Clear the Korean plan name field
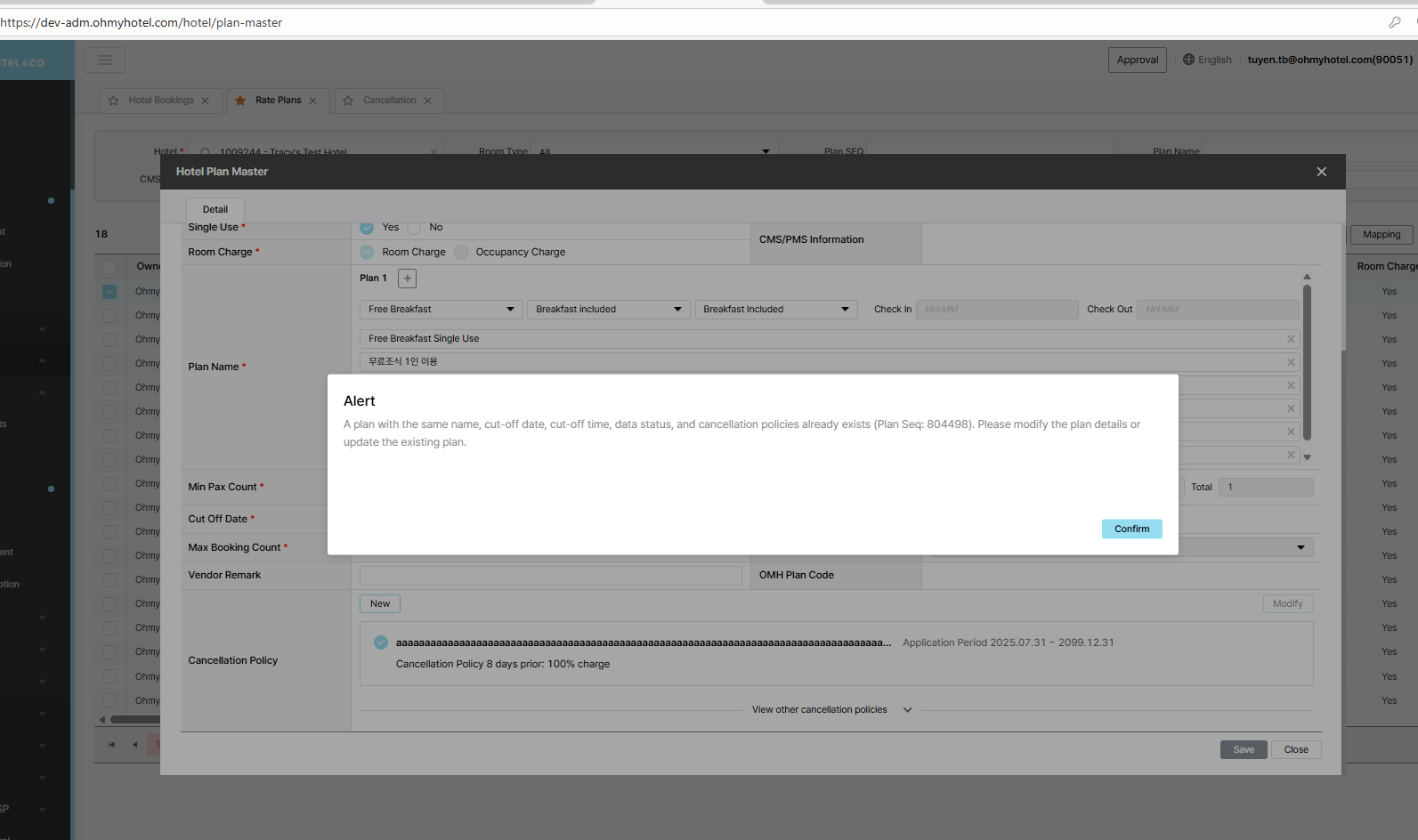Image resolution: width=1418 pixels, height=840 pixels. (1291, 362)
